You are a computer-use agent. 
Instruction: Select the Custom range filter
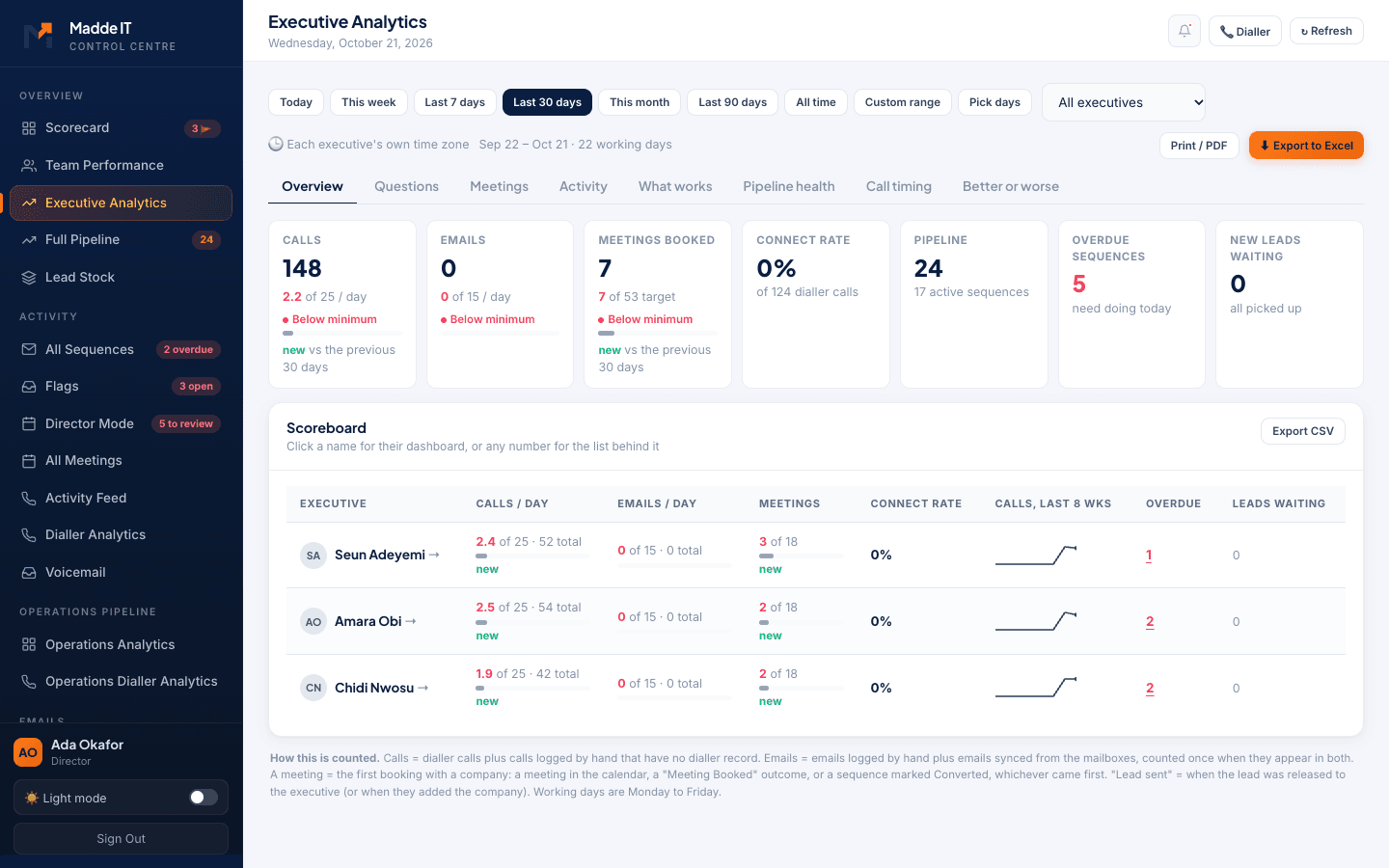tap(903, 102)
